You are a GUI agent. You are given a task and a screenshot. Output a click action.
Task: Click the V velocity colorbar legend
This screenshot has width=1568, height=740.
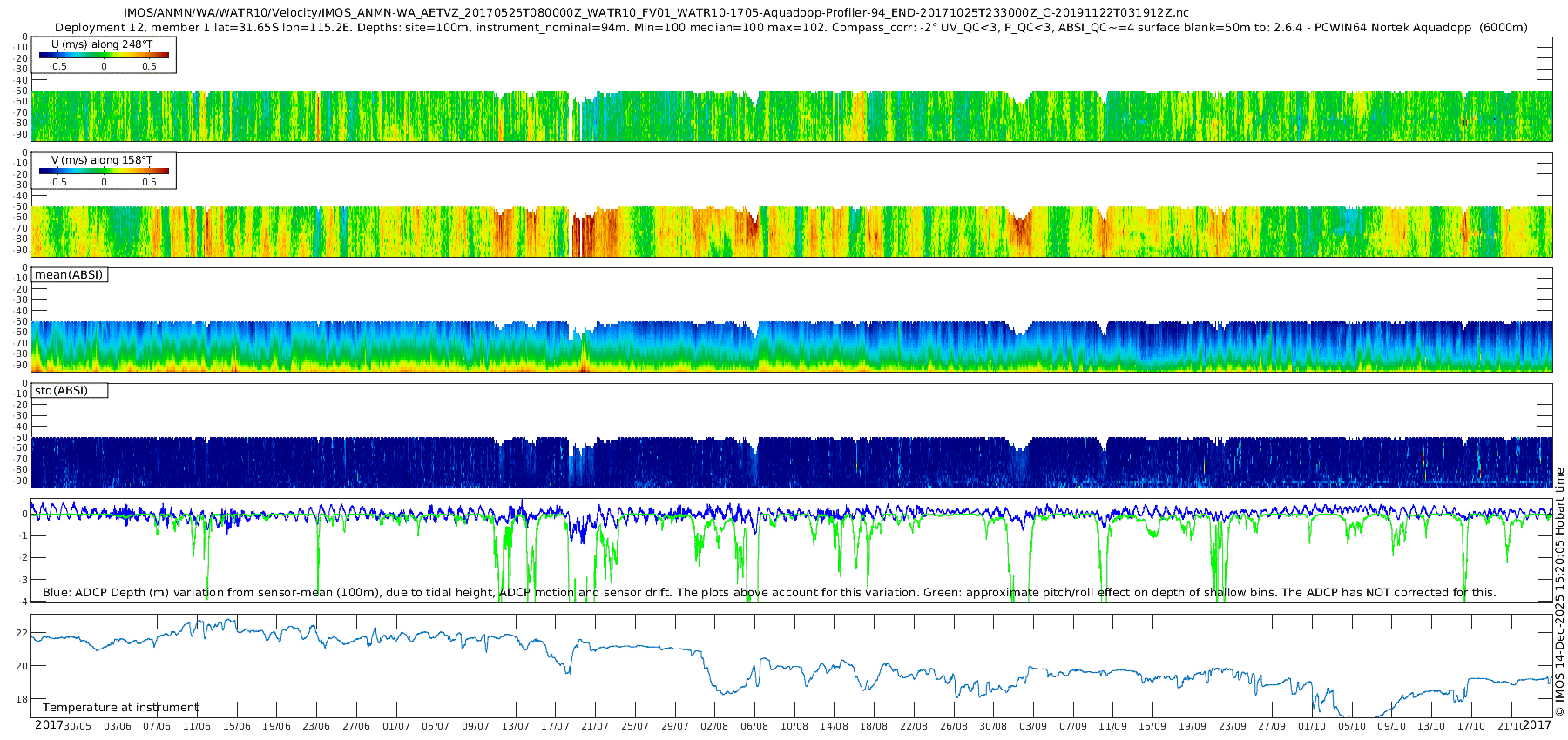[104, 171]
